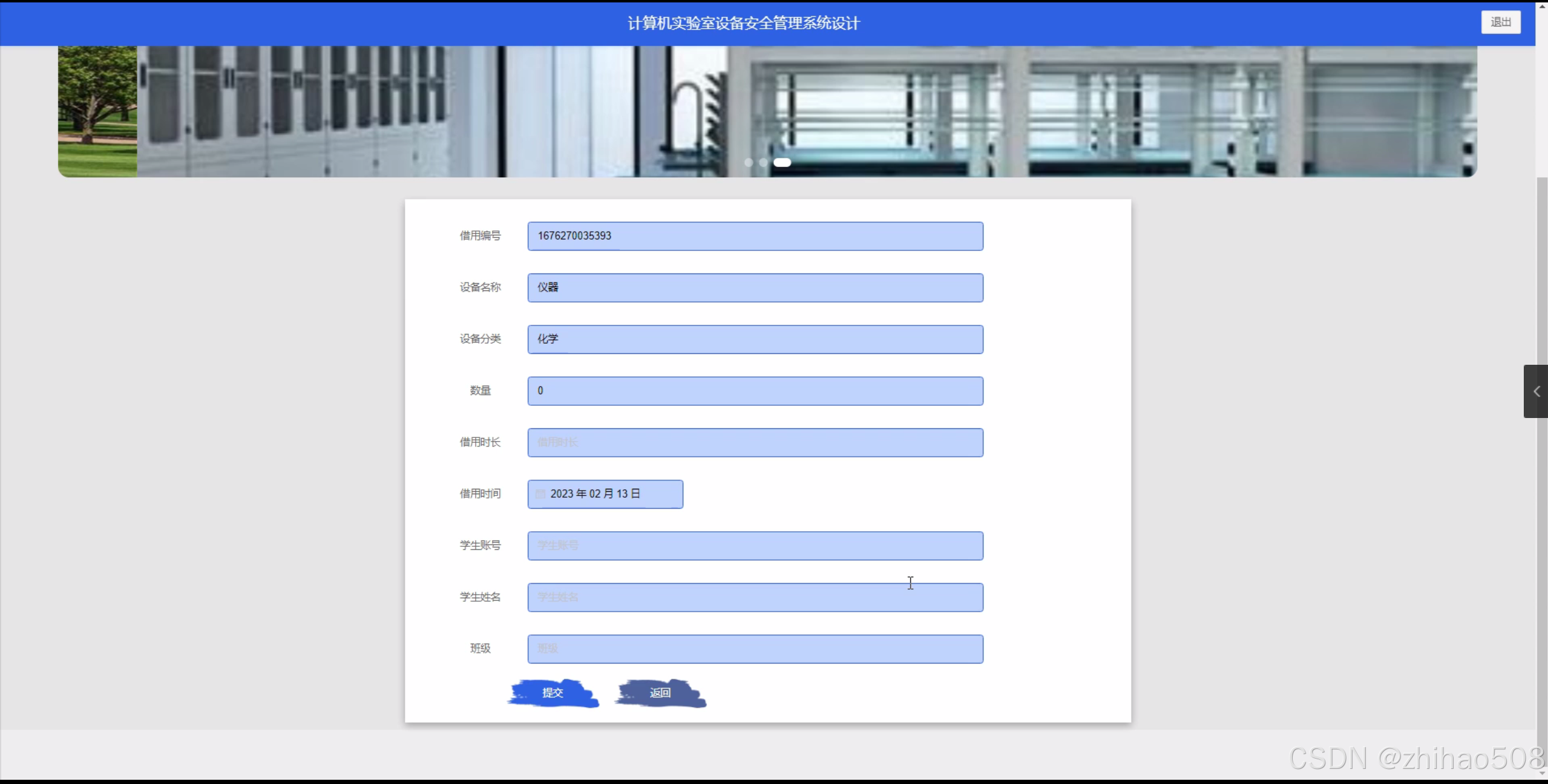Screen dimensions: 1548x784
Task: Click the 数量 quantity field
Action: (755, 391)
